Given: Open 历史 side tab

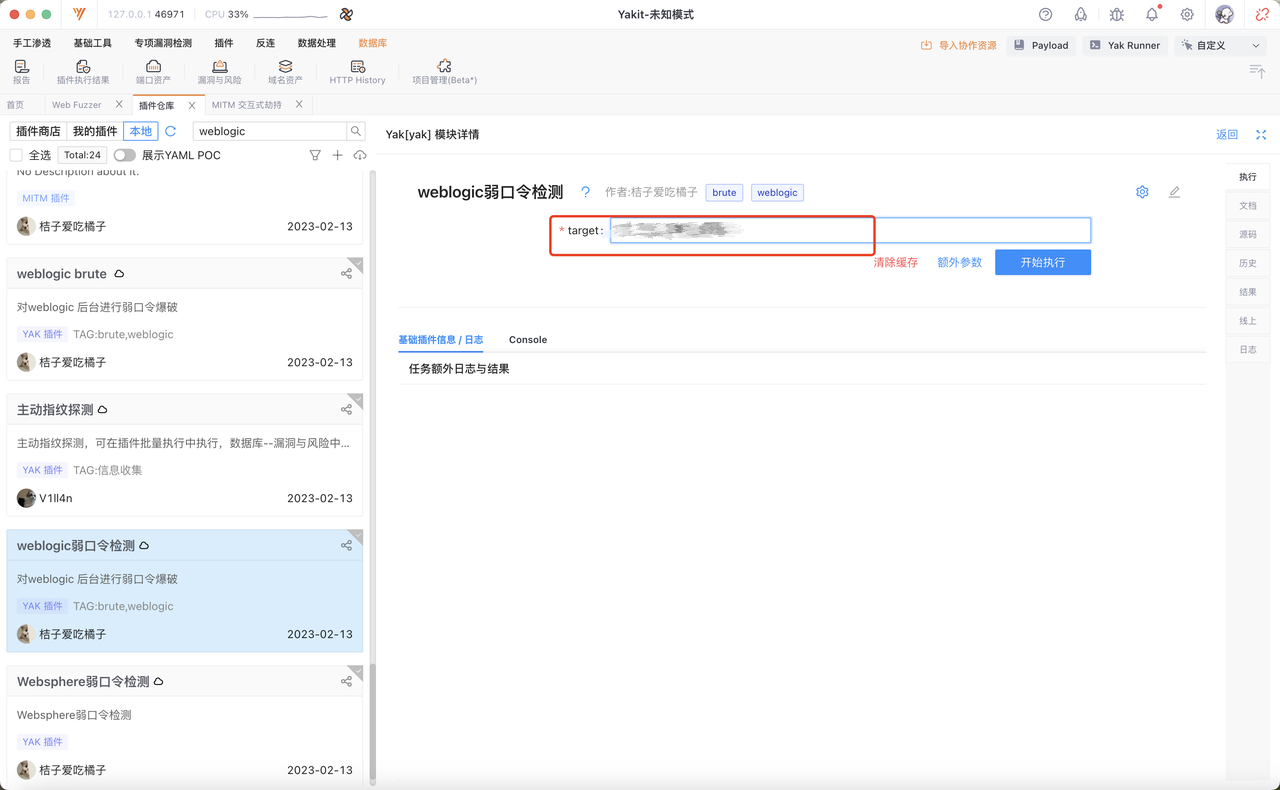Looking at the screenshot, I should pos(1247,263).
